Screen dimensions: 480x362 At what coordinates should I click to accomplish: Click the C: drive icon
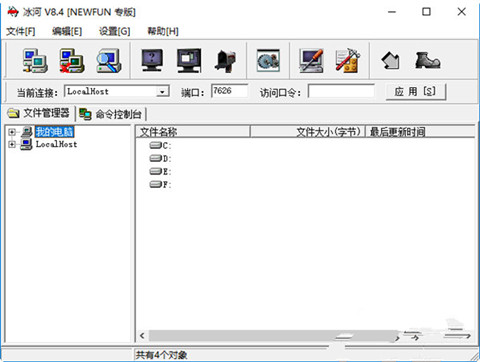pos(156,145)
